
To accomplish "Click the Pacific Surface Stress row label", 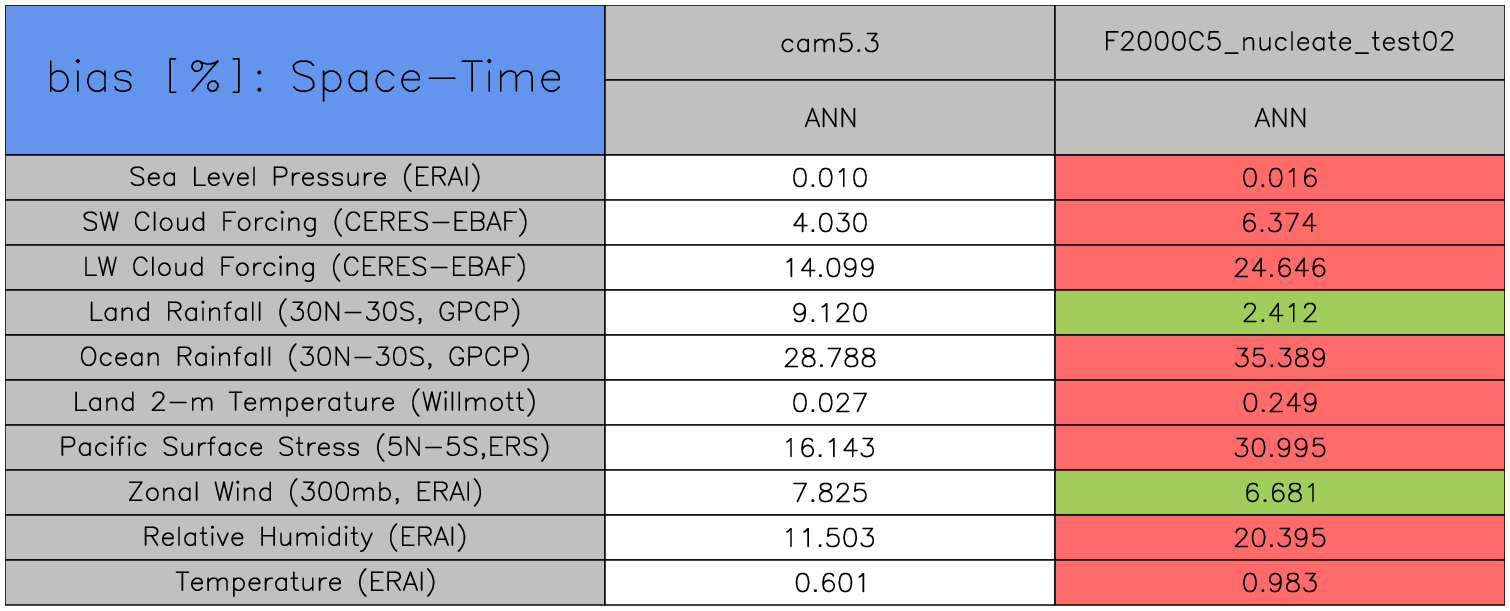I will coord(305,447).
